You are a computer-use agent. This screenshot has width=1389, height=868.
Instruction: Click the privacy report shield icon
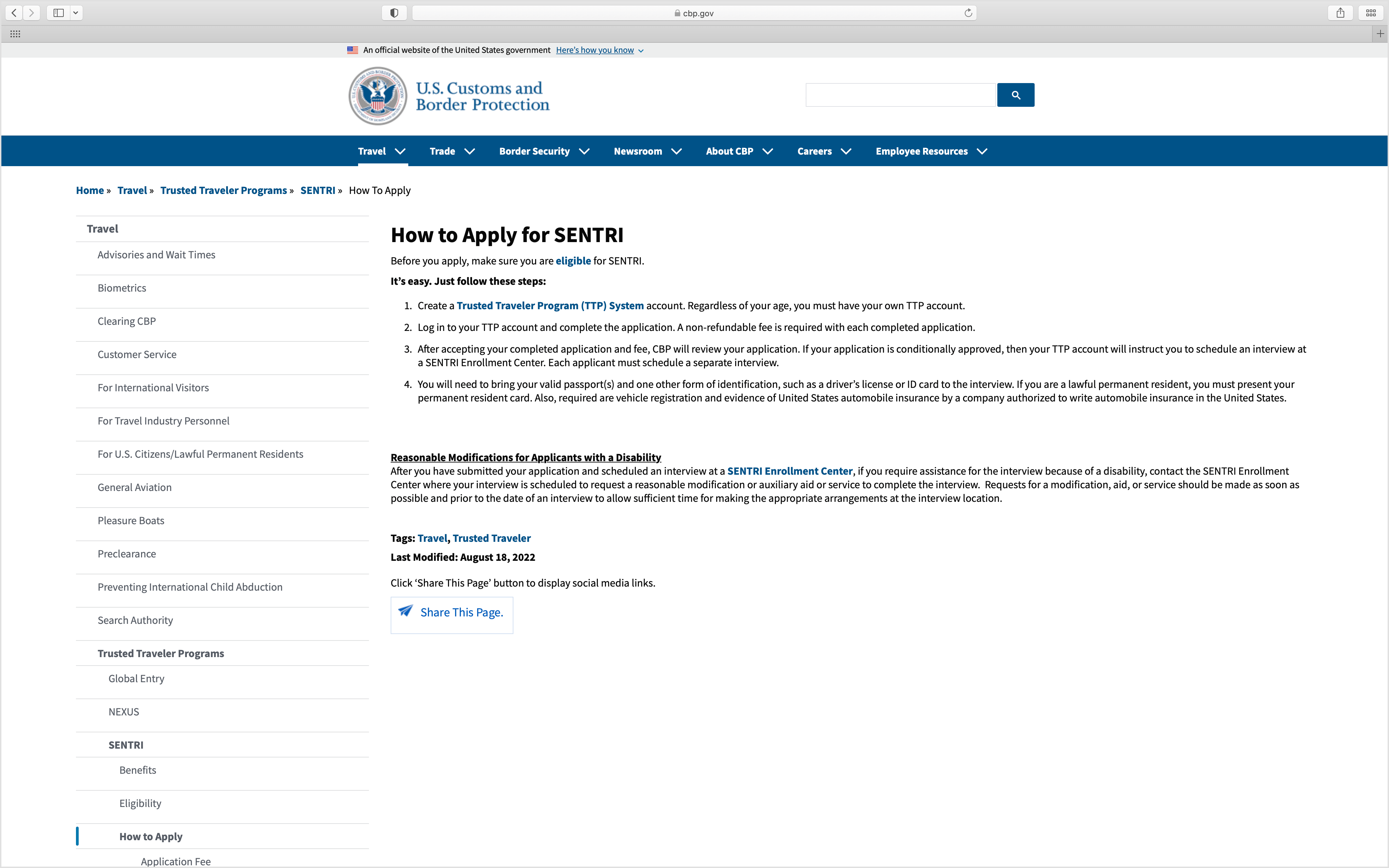(394, 12)
